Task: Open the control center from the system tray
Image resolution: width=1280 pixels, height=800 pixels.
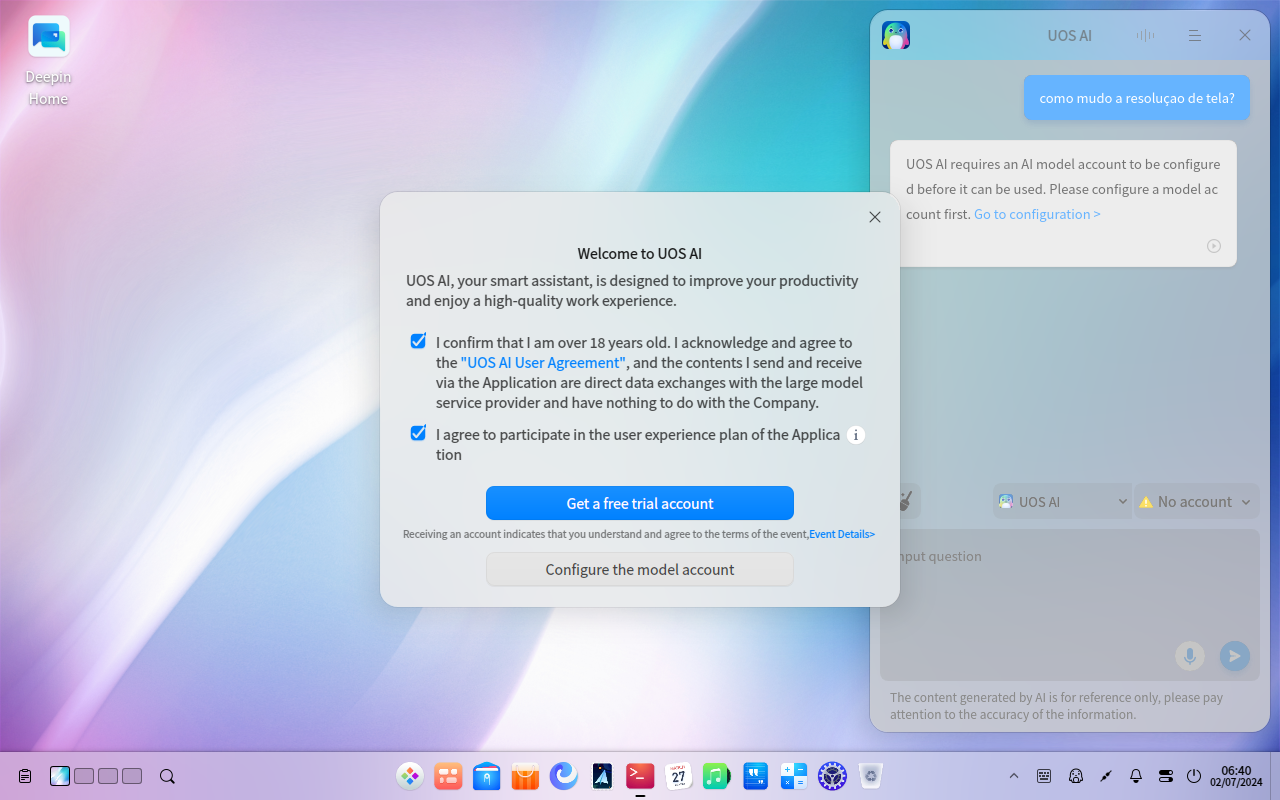Action: click(x=1164, y=776)
